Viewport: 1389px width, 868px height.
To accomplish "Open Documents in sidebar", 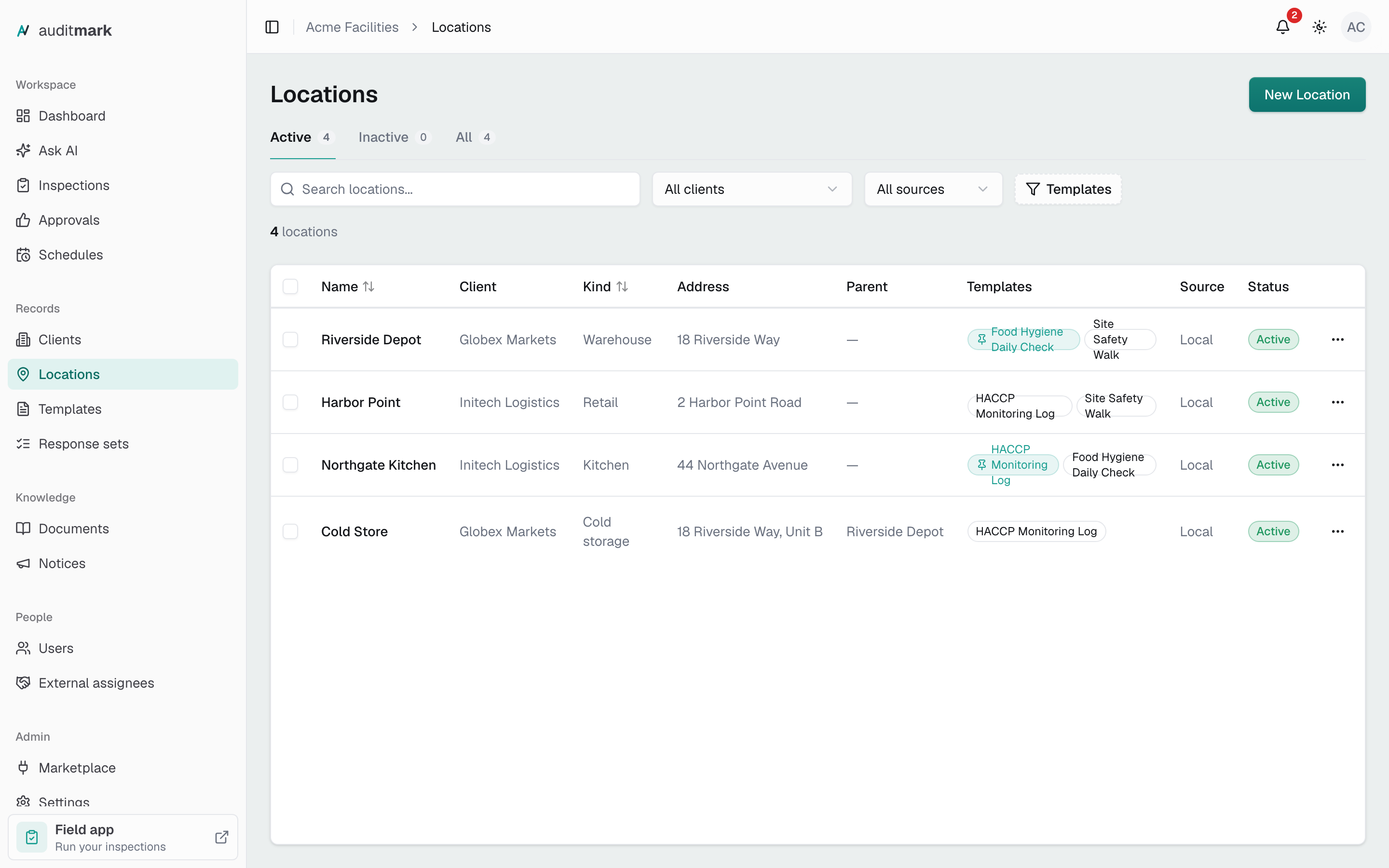I will (123, 529).
